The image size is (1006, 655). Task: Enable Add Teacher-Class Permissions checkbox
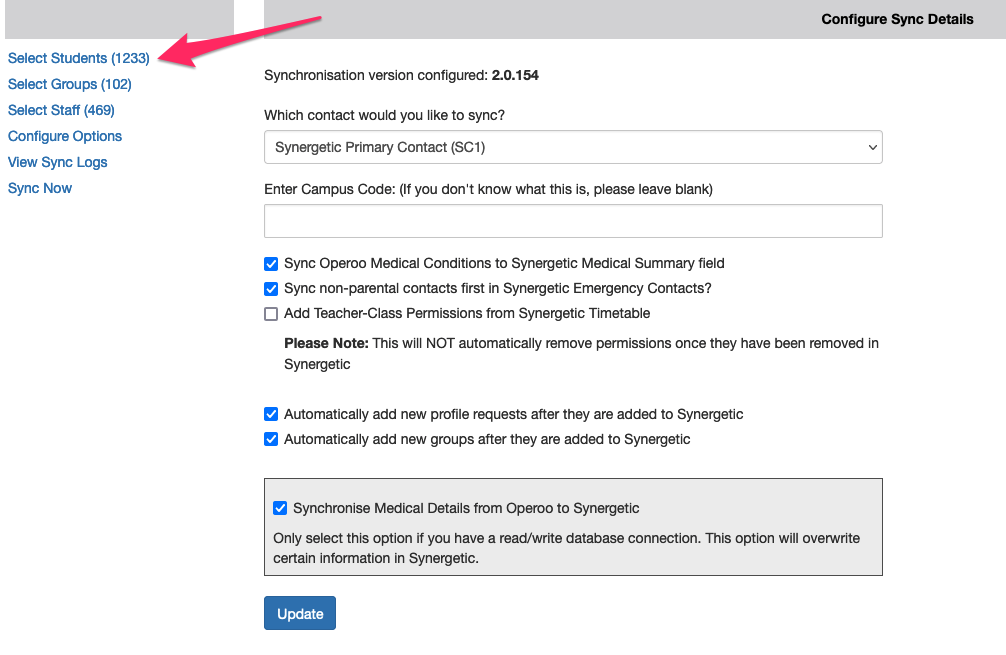[x=271, y=314]
